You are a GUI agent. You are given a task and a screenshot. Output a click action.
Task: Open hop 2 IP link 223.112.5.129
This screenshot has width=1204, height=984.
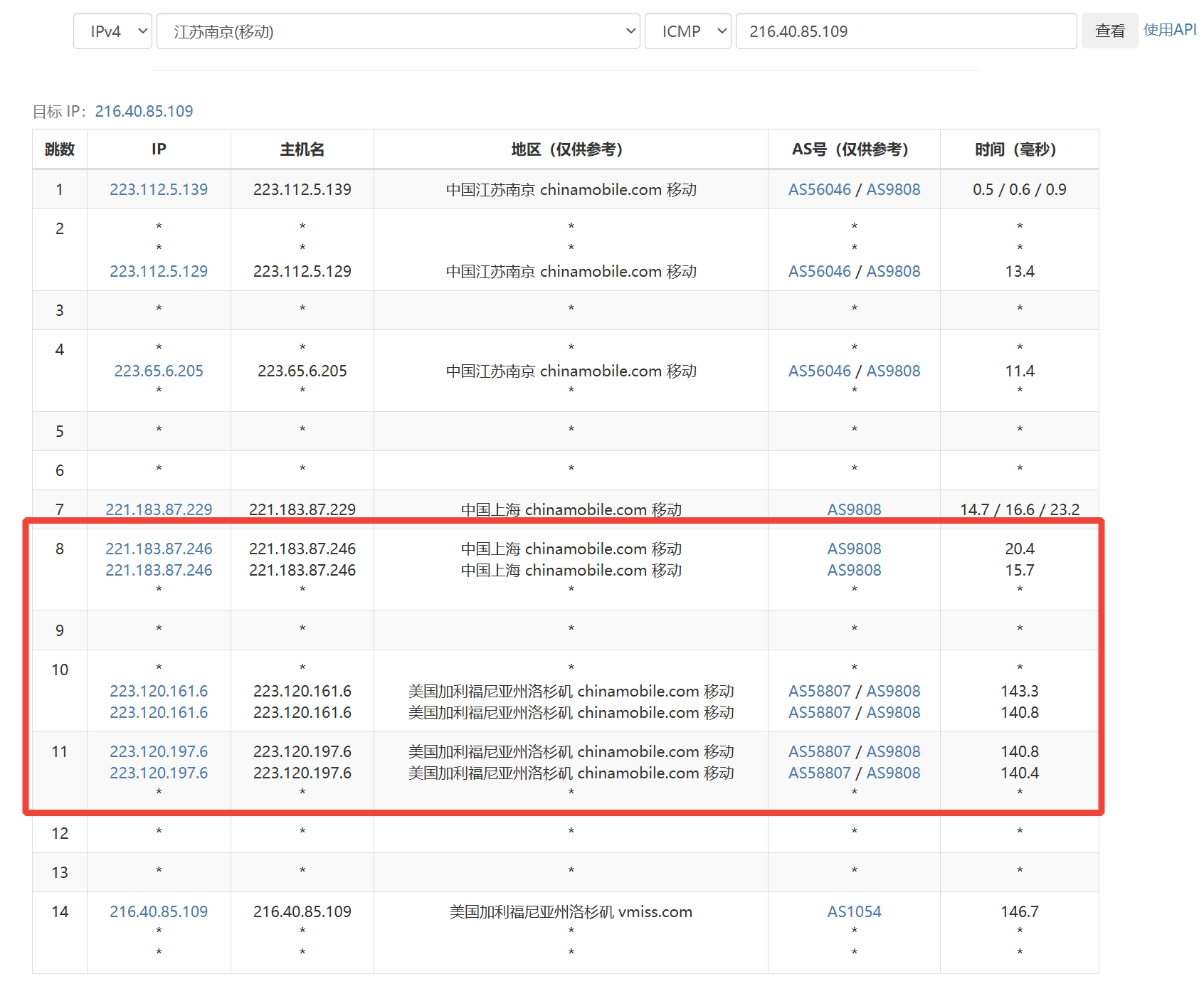(159, 271)
